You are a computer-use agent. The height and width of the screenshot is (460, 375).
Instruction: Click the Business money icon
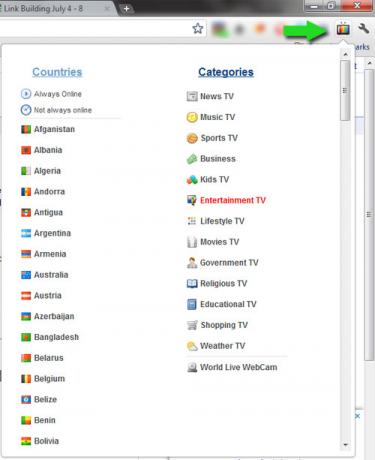pyautogui.click(x=192, y=159)
